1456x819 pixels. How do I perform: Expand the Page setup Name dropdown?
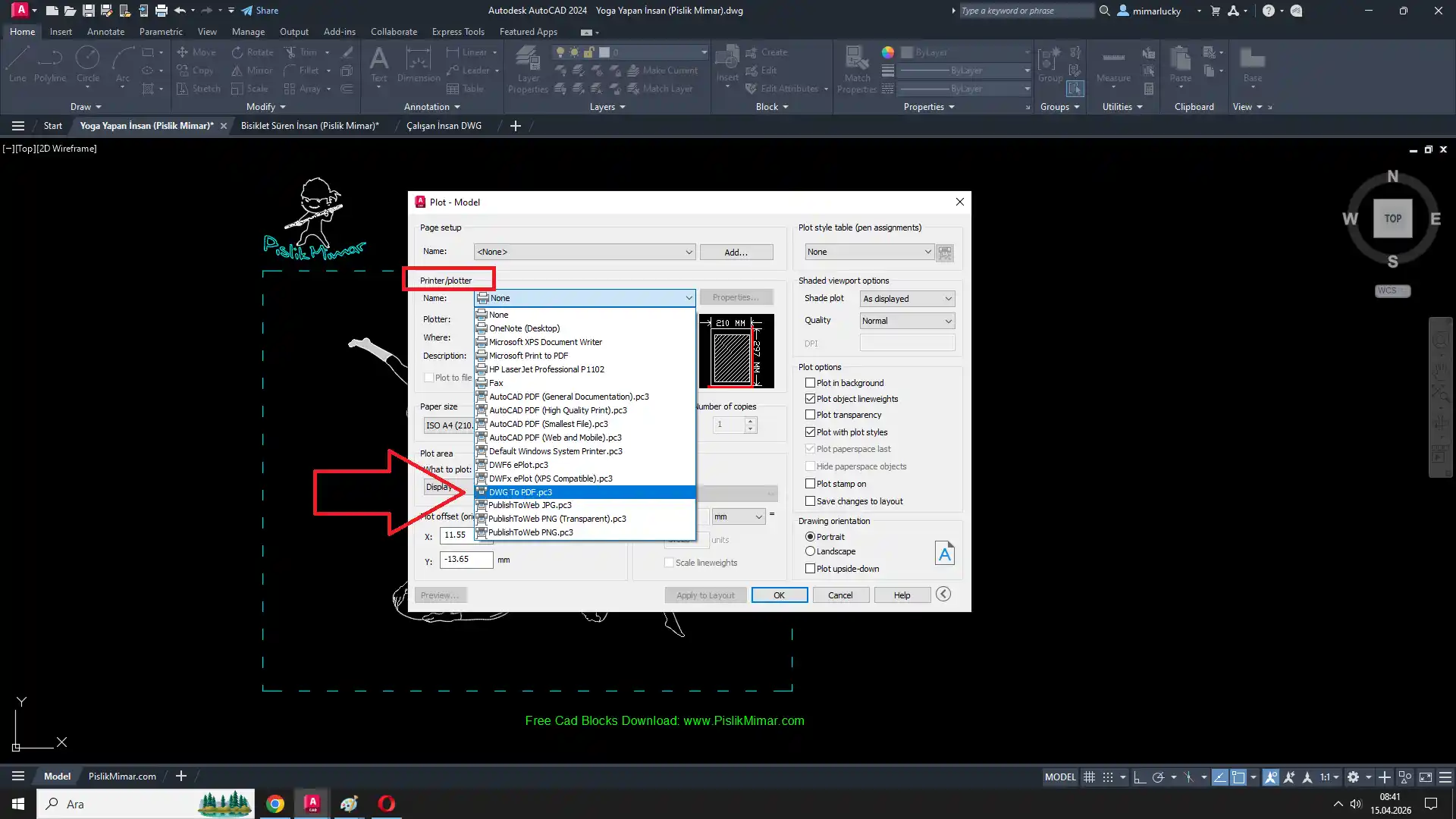(584, 252)
